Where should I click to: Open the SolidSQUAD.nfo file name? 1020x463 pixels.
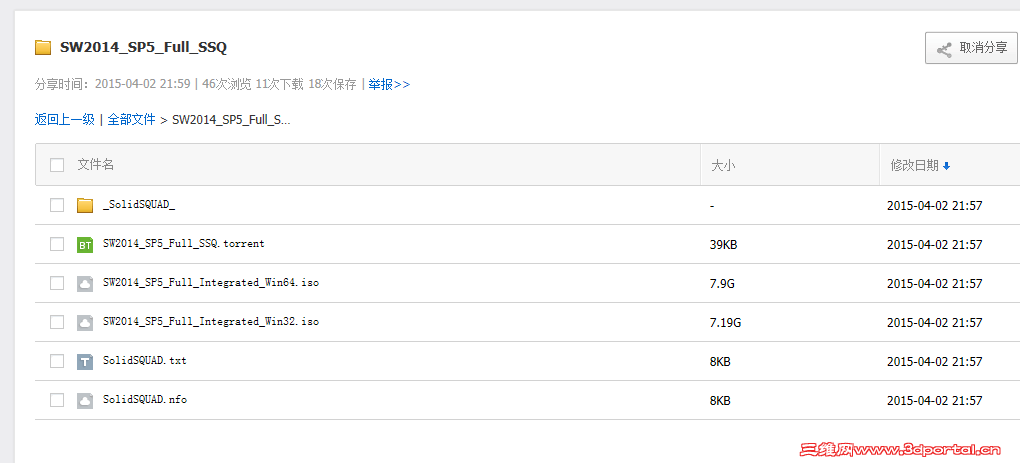point(144,399)
